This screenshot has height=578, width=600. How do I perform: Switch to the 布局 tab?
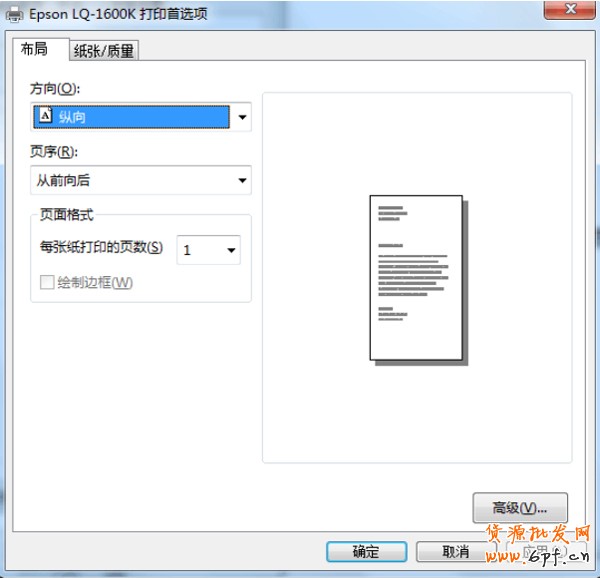34,49
